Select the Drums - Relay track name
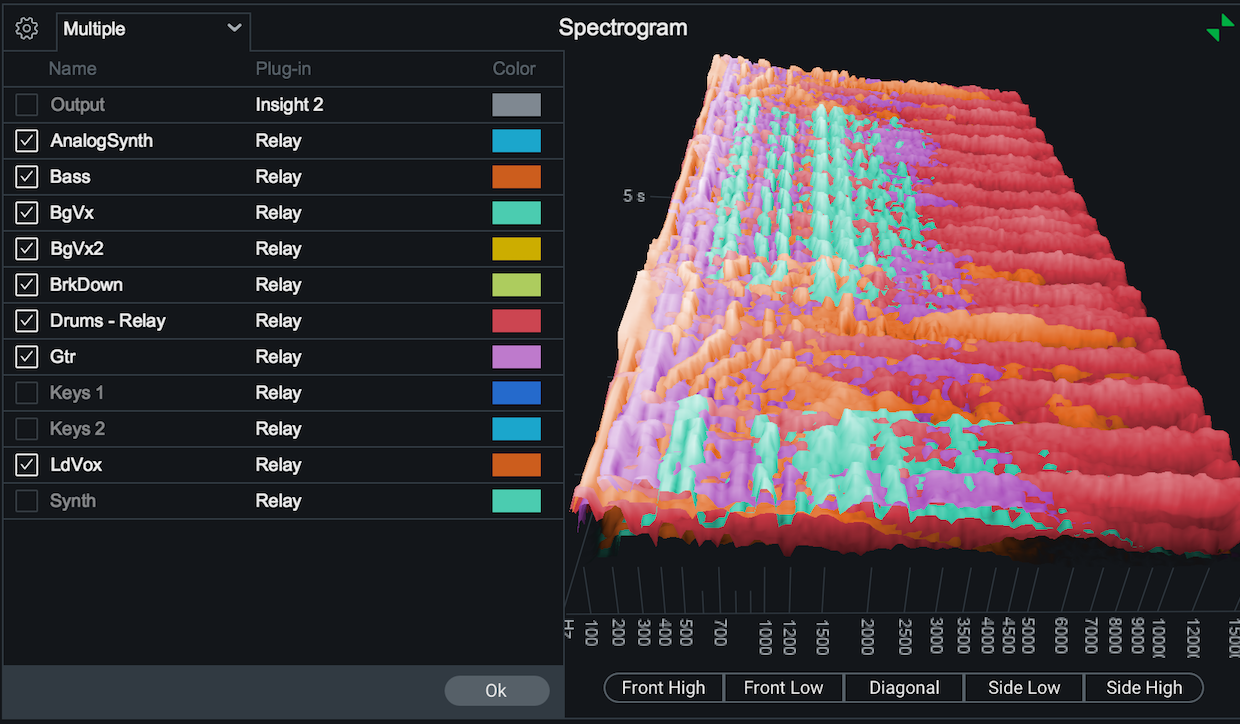The width and height of the screenshot is (1240, 724). [108, 321]
